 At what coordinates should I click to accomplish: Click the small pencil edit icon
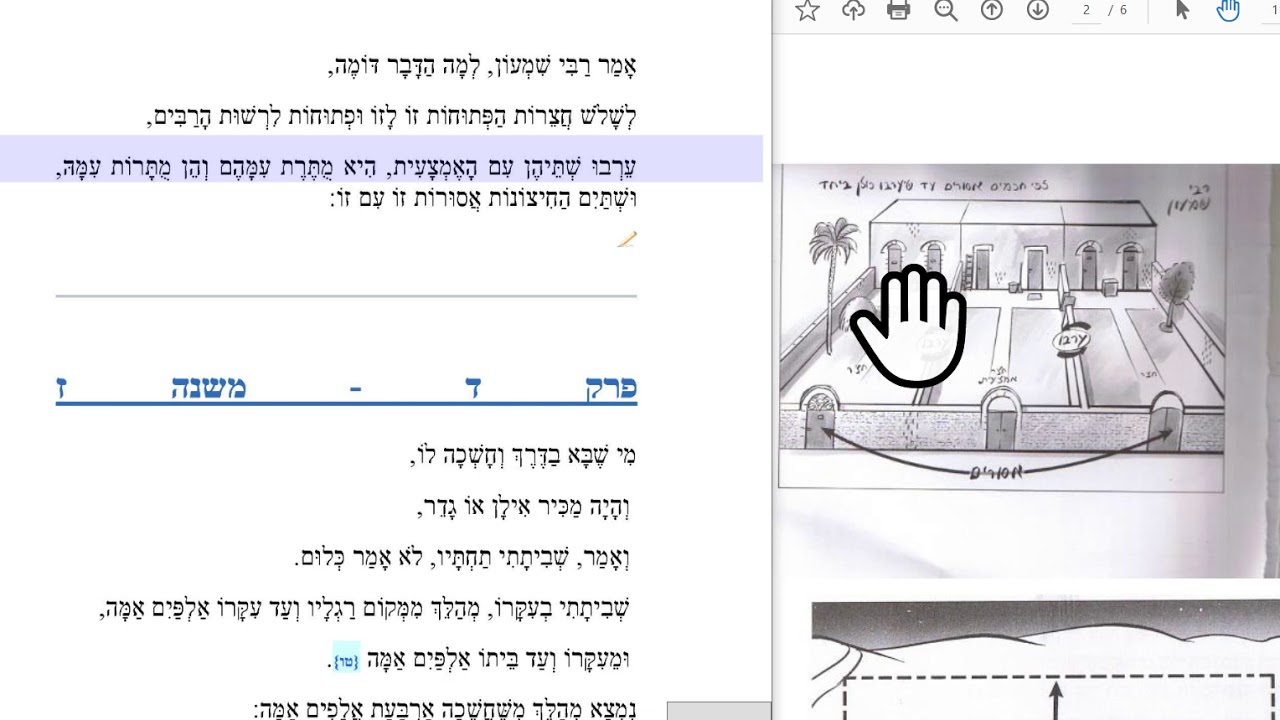[x=627, y=239]
